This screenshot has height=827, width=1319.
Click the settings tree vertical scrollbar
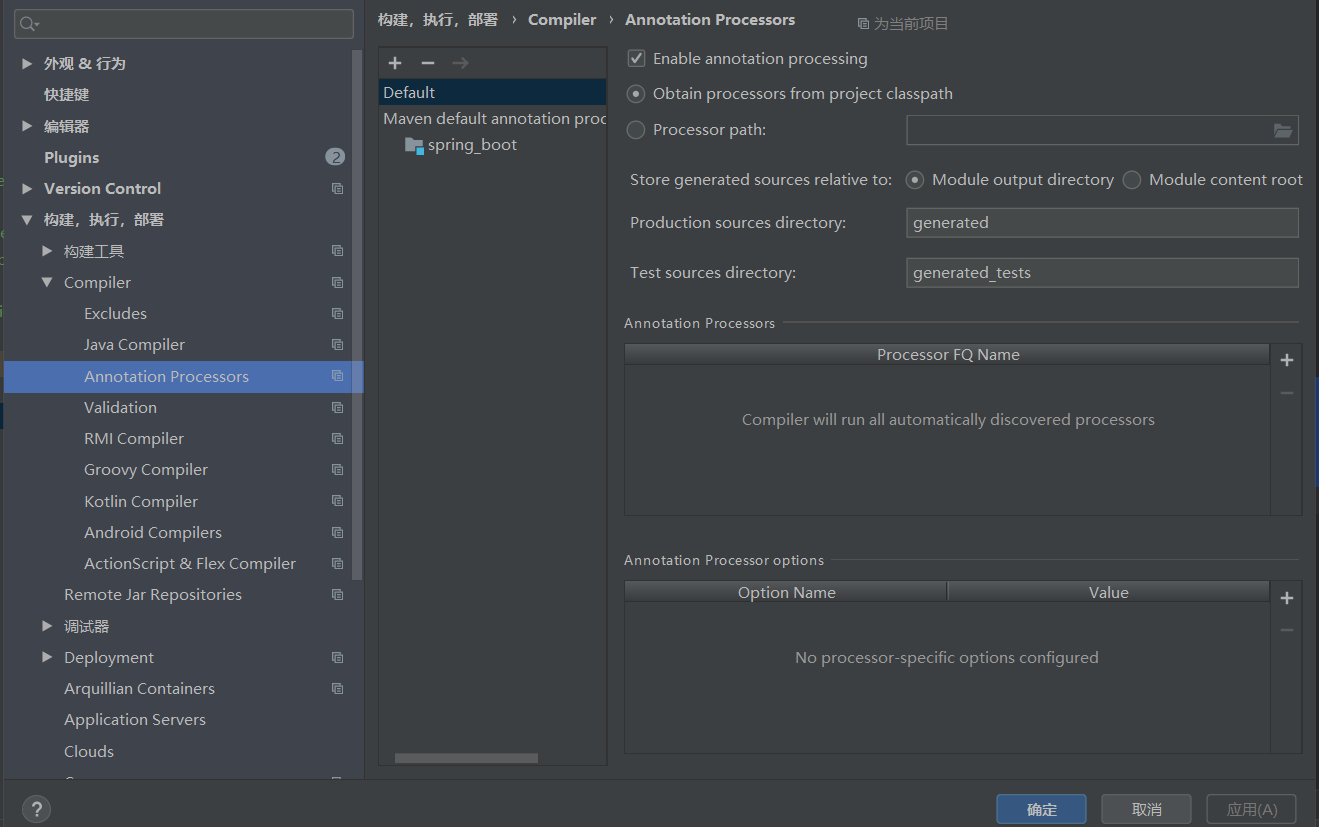(357, 314)
